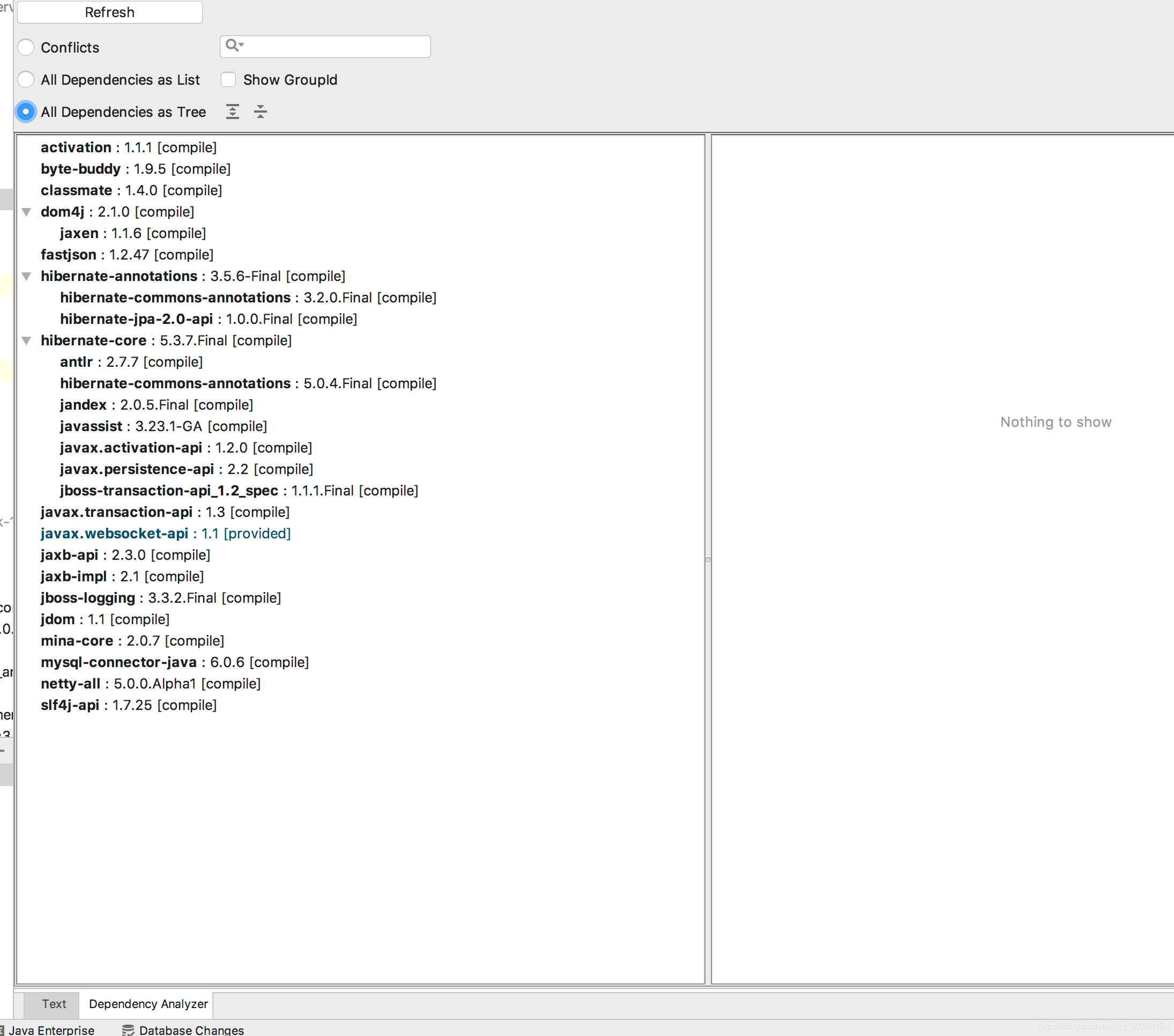
Task: Collapse the hibernate-core tree node
Action: 26,341
